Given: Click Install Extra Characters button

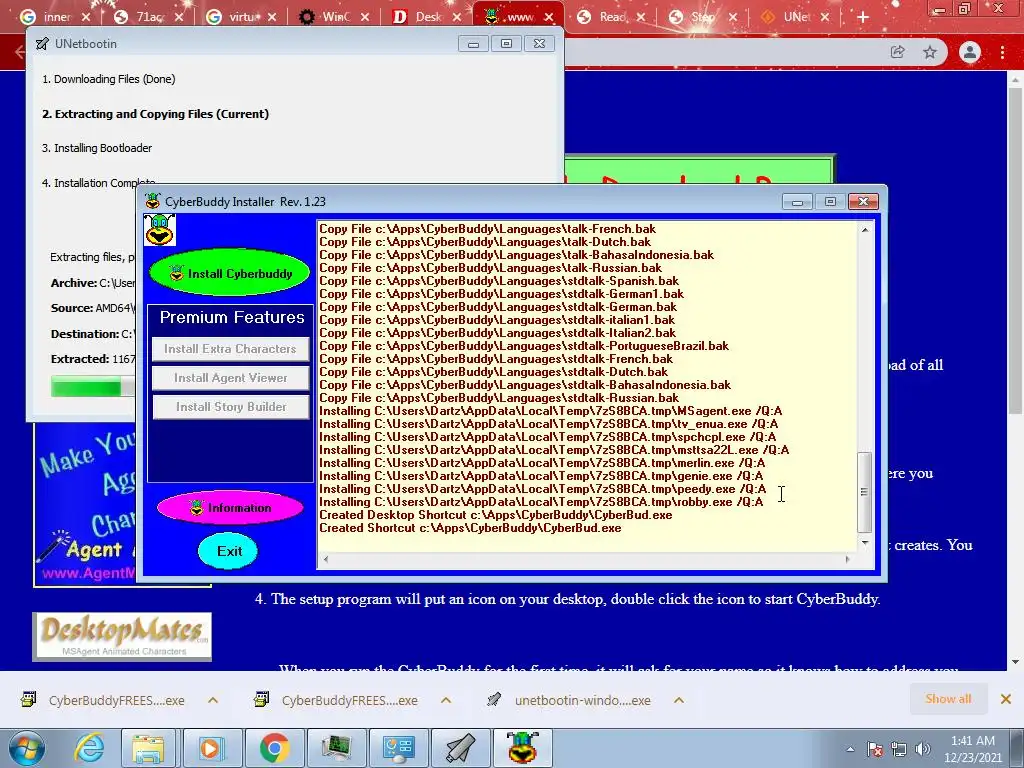Looking at the screenshot, I should click(230, 349).
